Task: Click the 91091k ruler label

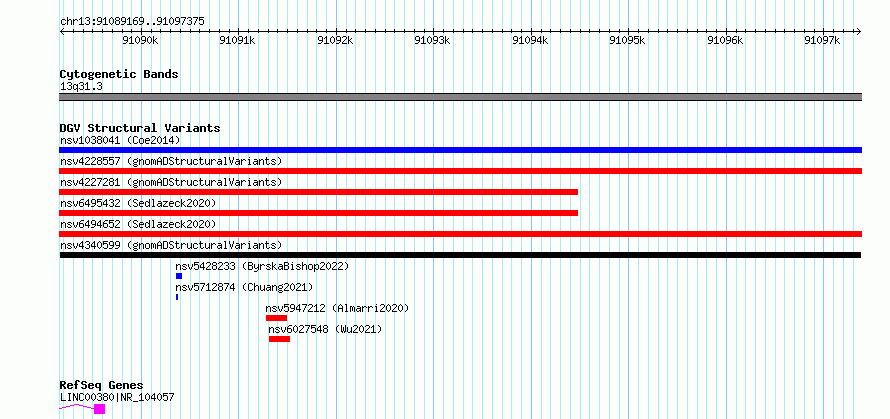Action: [238, 40]
